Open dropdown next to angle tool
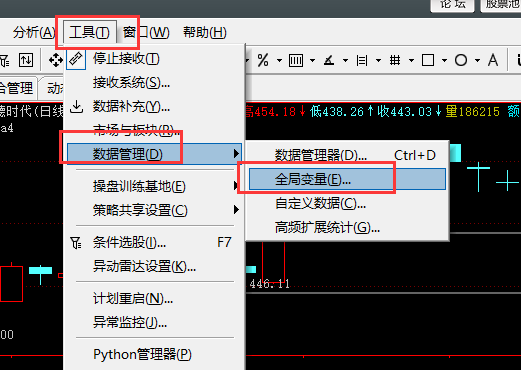521x370 pixels. 345,61
